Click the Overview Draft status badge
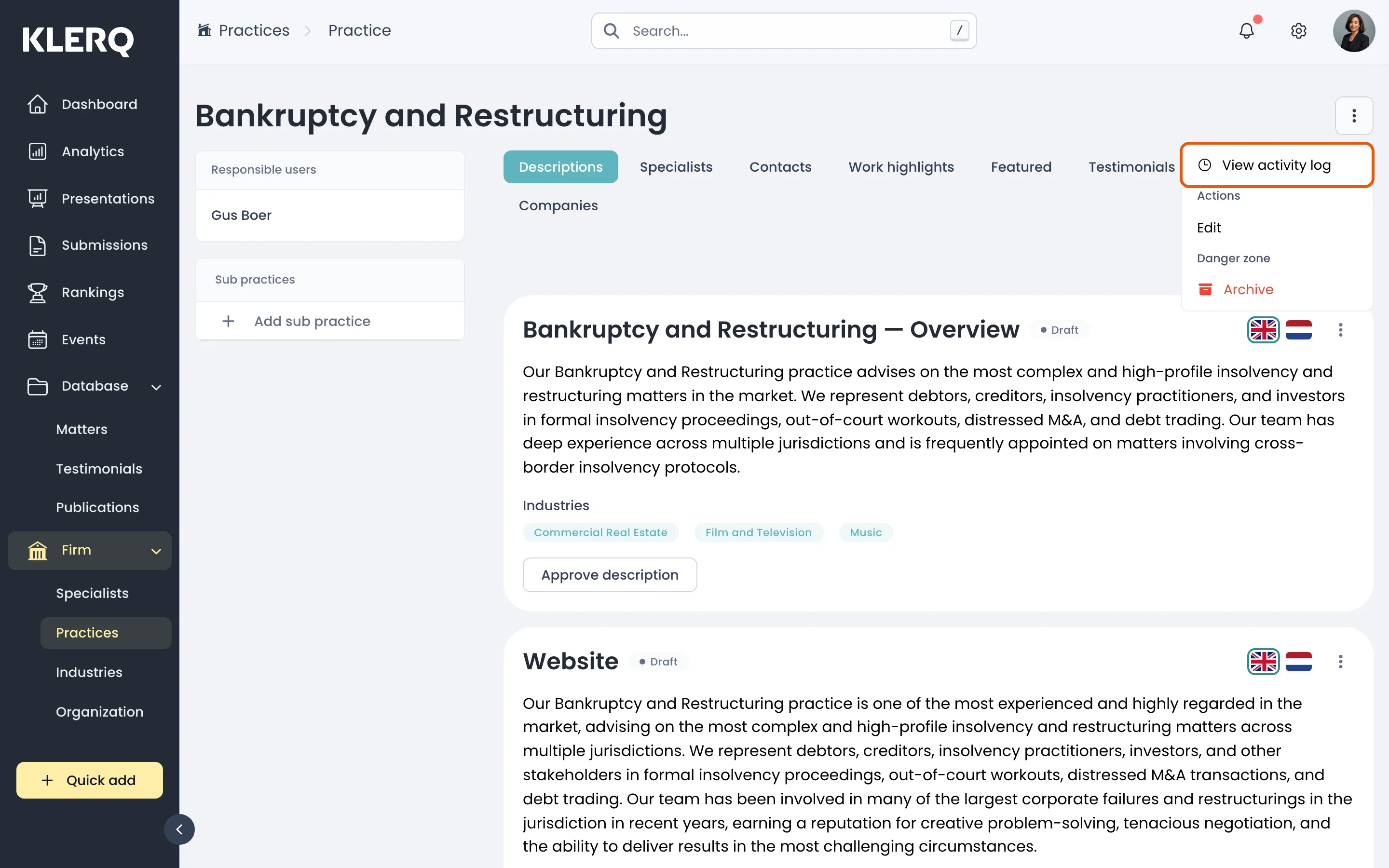 tap(1059, 330)
